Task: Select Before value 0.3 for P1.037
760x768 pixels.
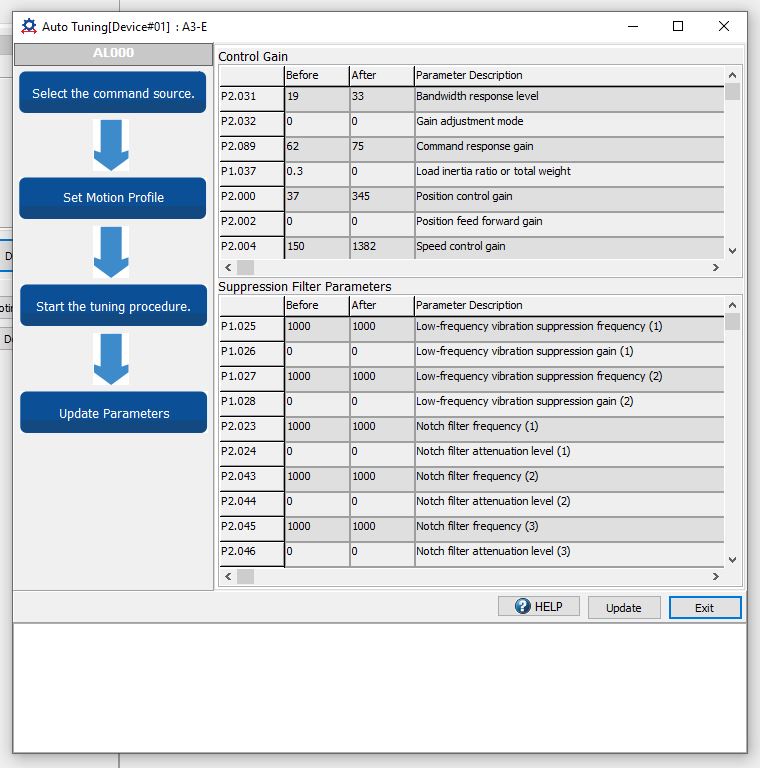Action: tap(316, 173)
